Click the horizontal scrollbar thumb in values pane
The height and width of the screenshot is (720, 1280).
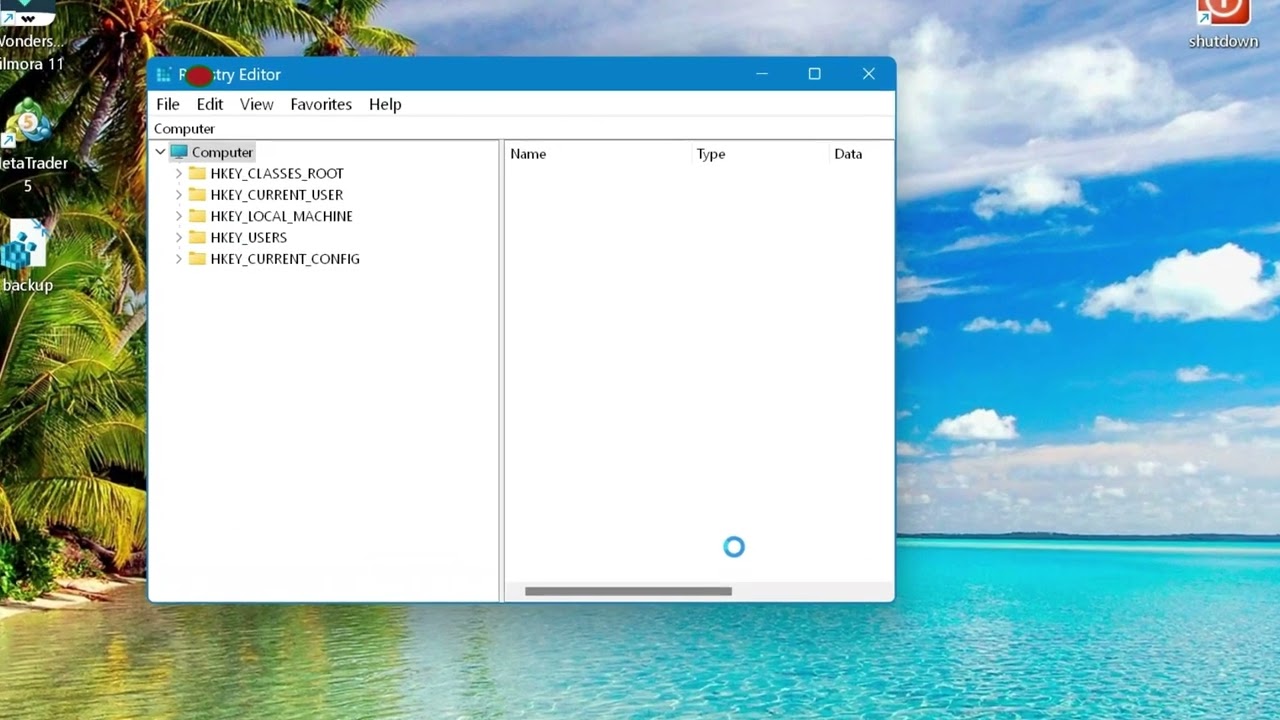[x=628, y=591]
